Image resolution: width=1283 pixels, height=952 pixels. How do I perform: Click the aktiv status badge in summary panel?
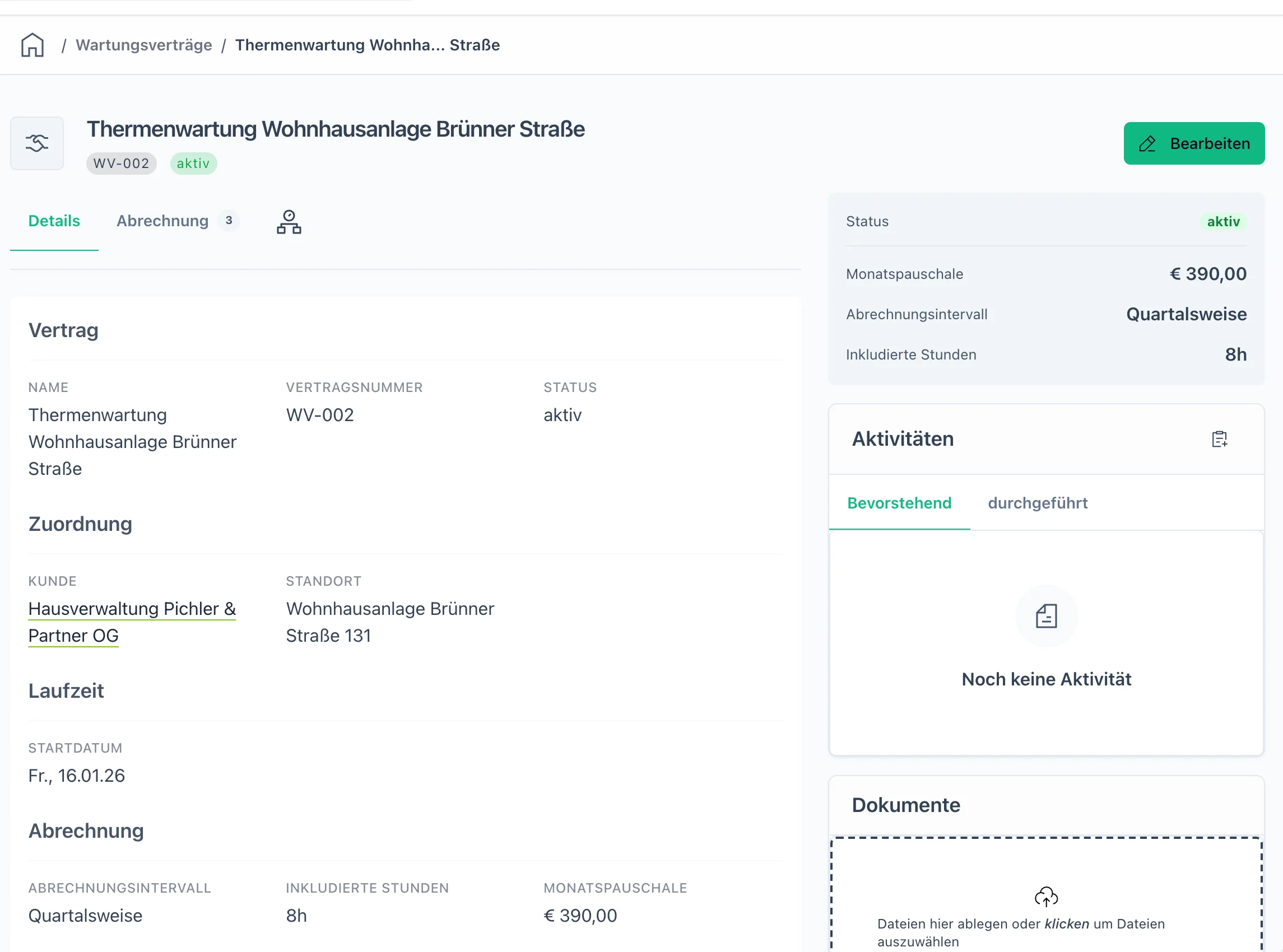pyautogui.click(x=1223, y=222)
